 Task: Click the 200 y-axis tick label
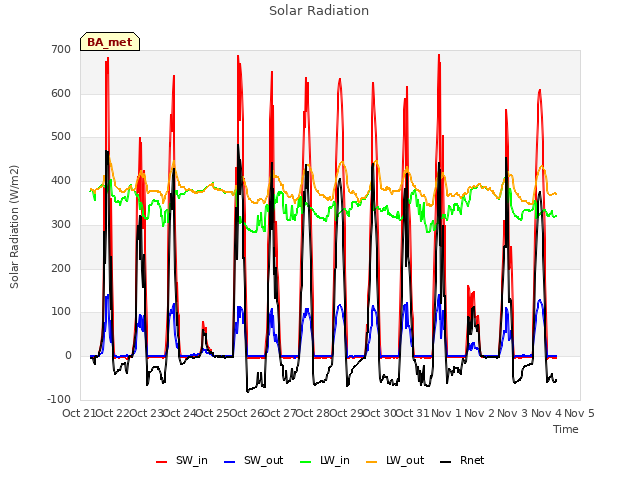click(x=61, y=268)
